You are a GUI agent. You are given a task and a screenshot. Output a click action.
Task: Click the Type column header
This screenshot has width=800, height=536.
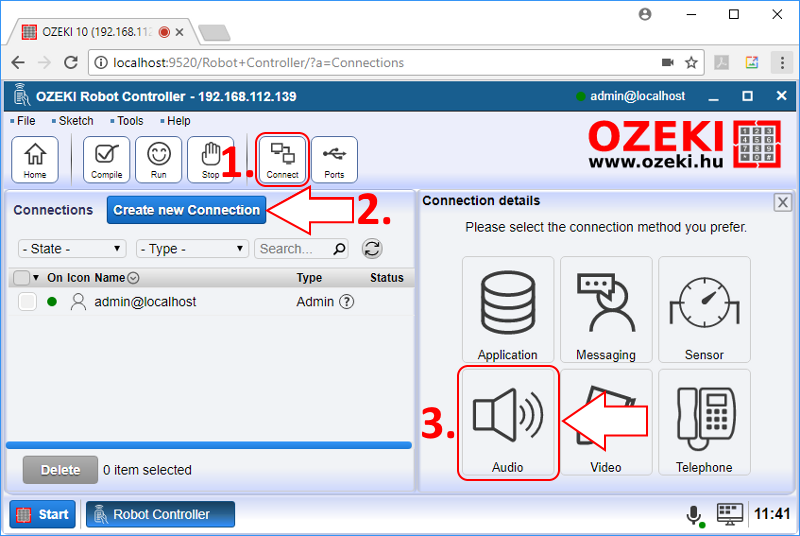point(309,278)
